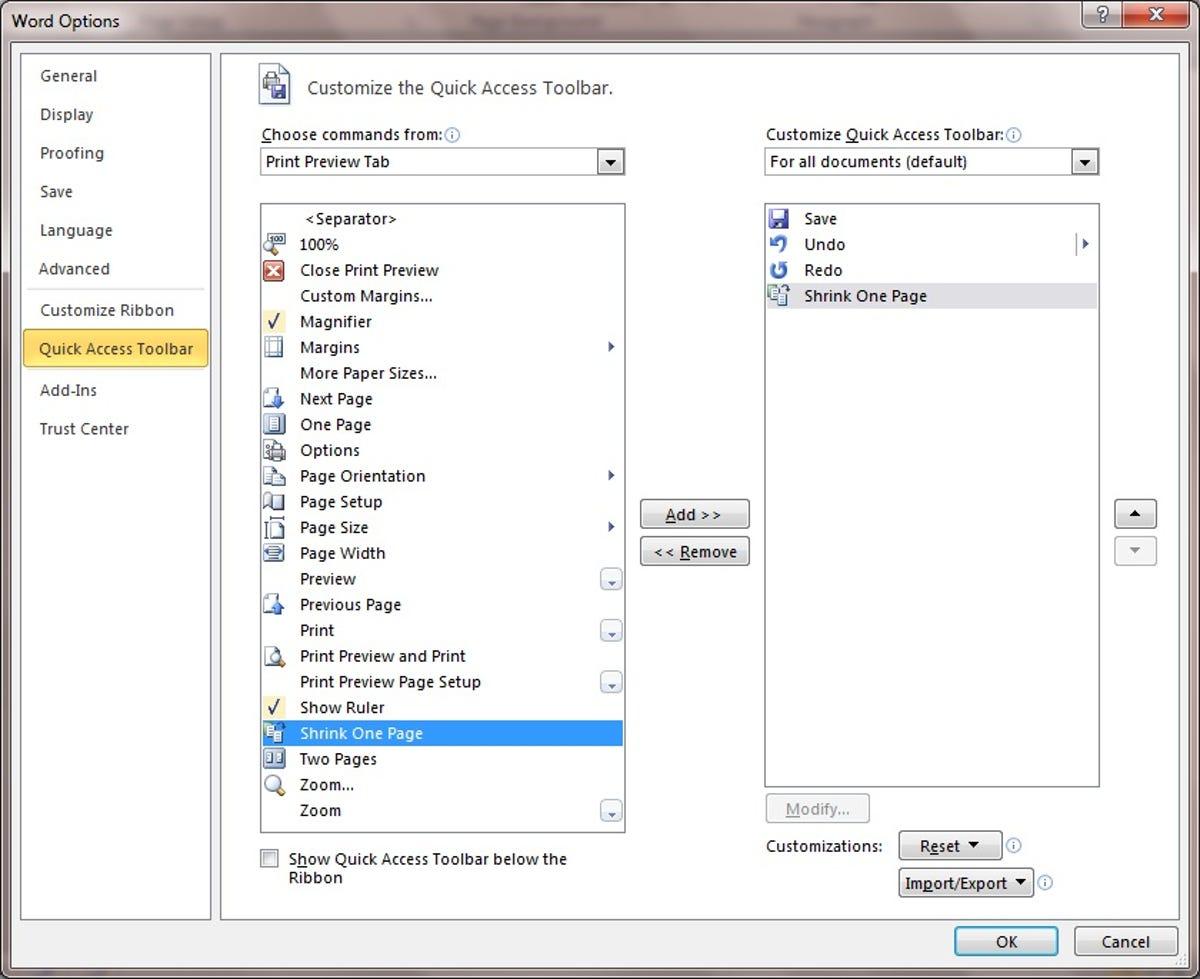Click the Margins icon in commands list
1200x979 pixels.
tap(274, 347)
